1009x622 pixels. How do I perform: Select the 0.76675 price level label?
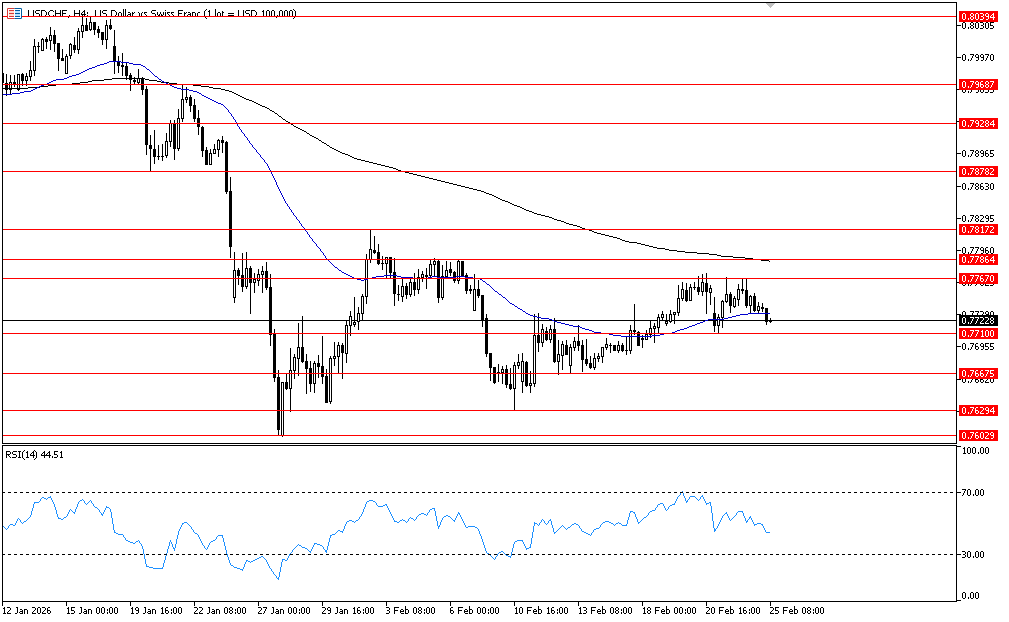click(975, 374)
